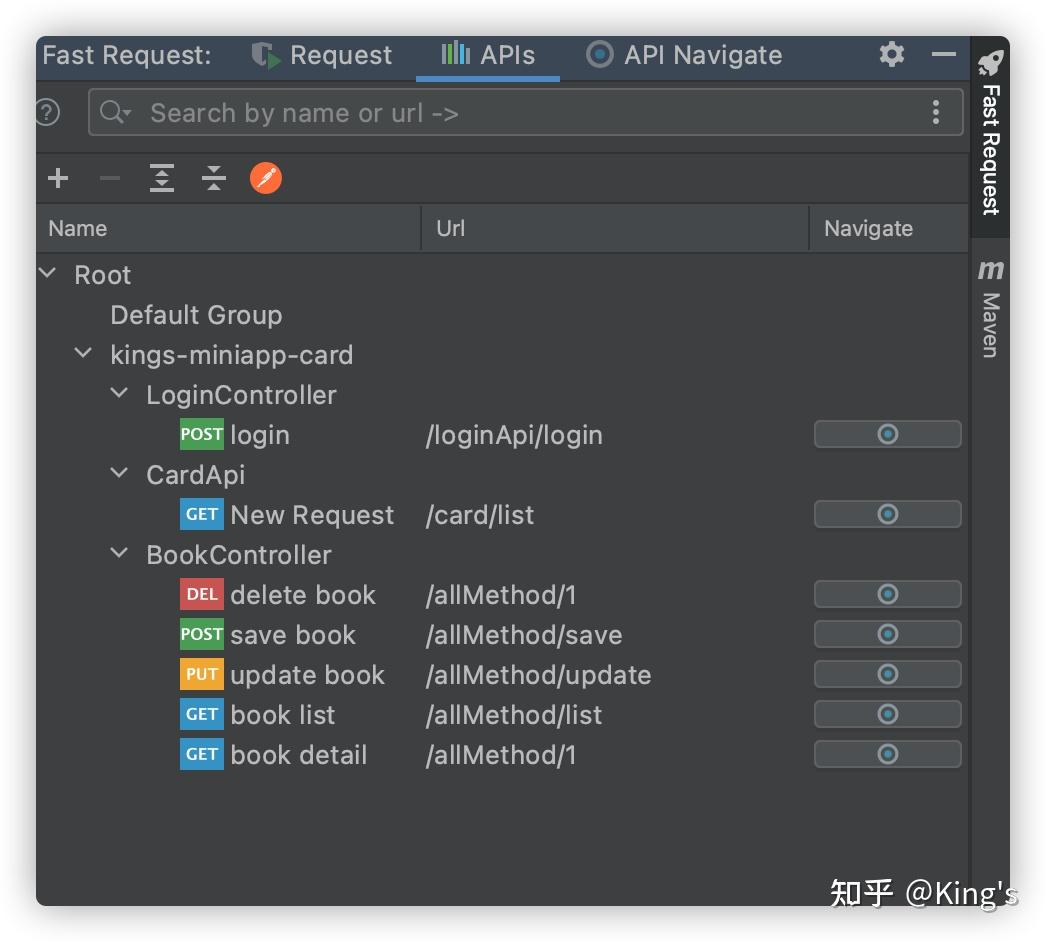Click the plus icon to add a group
Viewport: 1046px width, 942px height.
(x=58, y=178)
